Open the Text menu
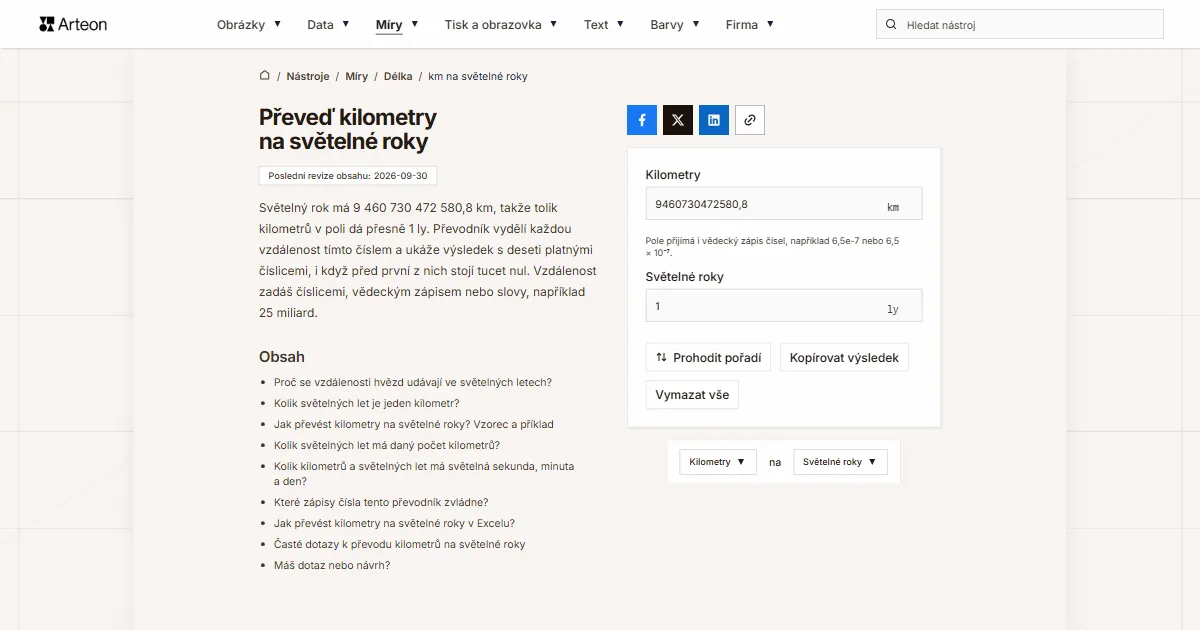Image resolution: width=1200 pixels, height=630 pixels. [604, 24]
